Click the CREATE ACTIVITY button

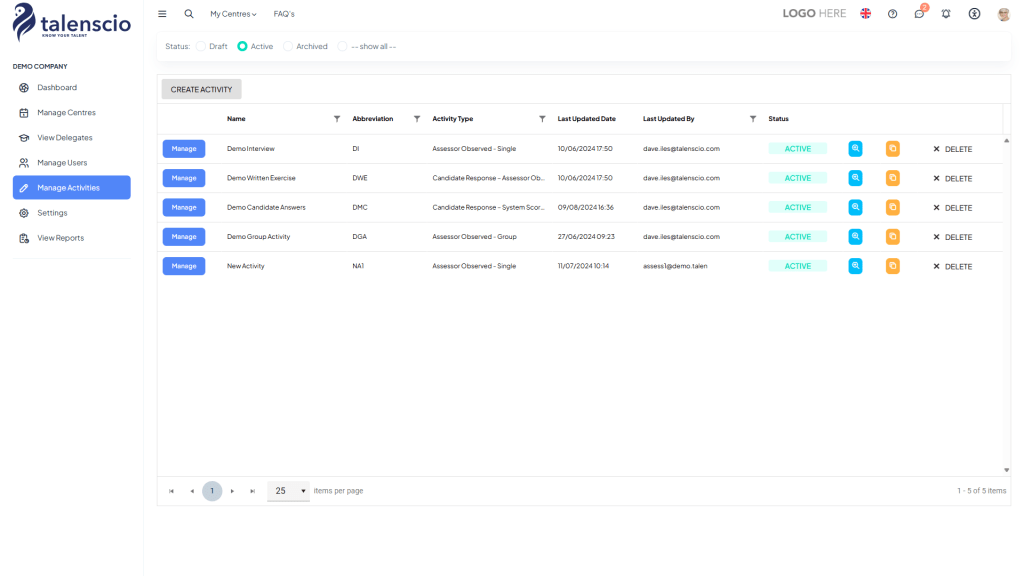click(202, 89)
